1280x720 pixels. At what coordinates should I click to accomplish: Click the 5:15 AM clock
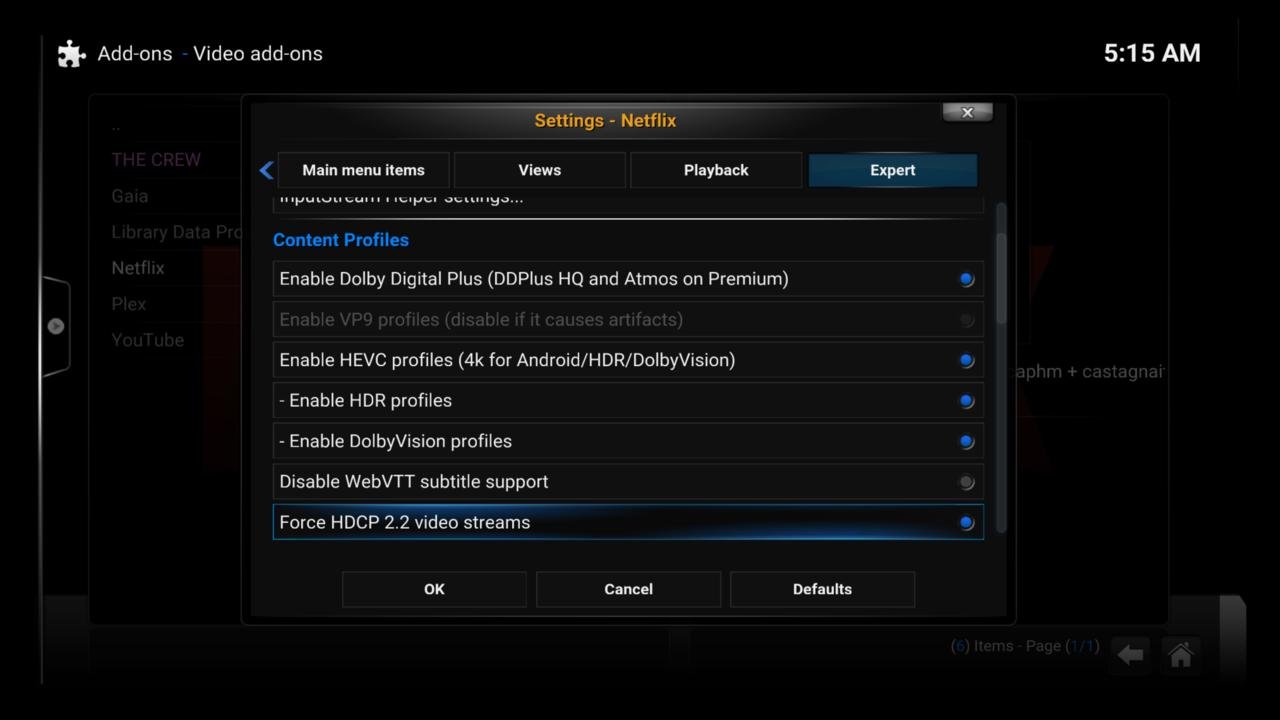pos(1152,54)
